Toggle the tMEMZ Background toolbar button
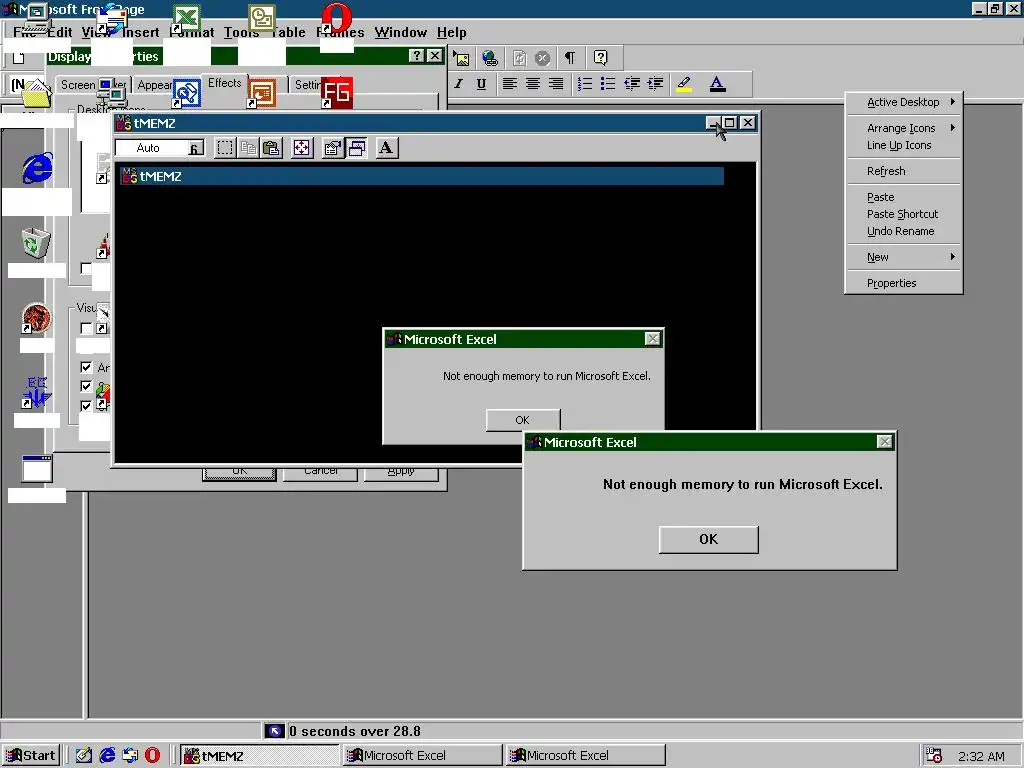 [357, 148]
